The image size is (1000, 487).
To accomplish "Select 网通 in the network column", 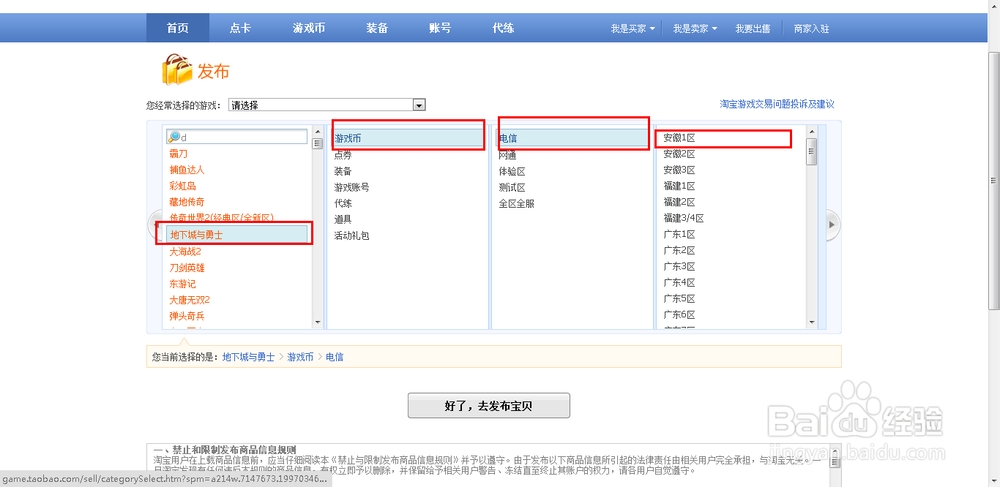I will click(508, 155).
